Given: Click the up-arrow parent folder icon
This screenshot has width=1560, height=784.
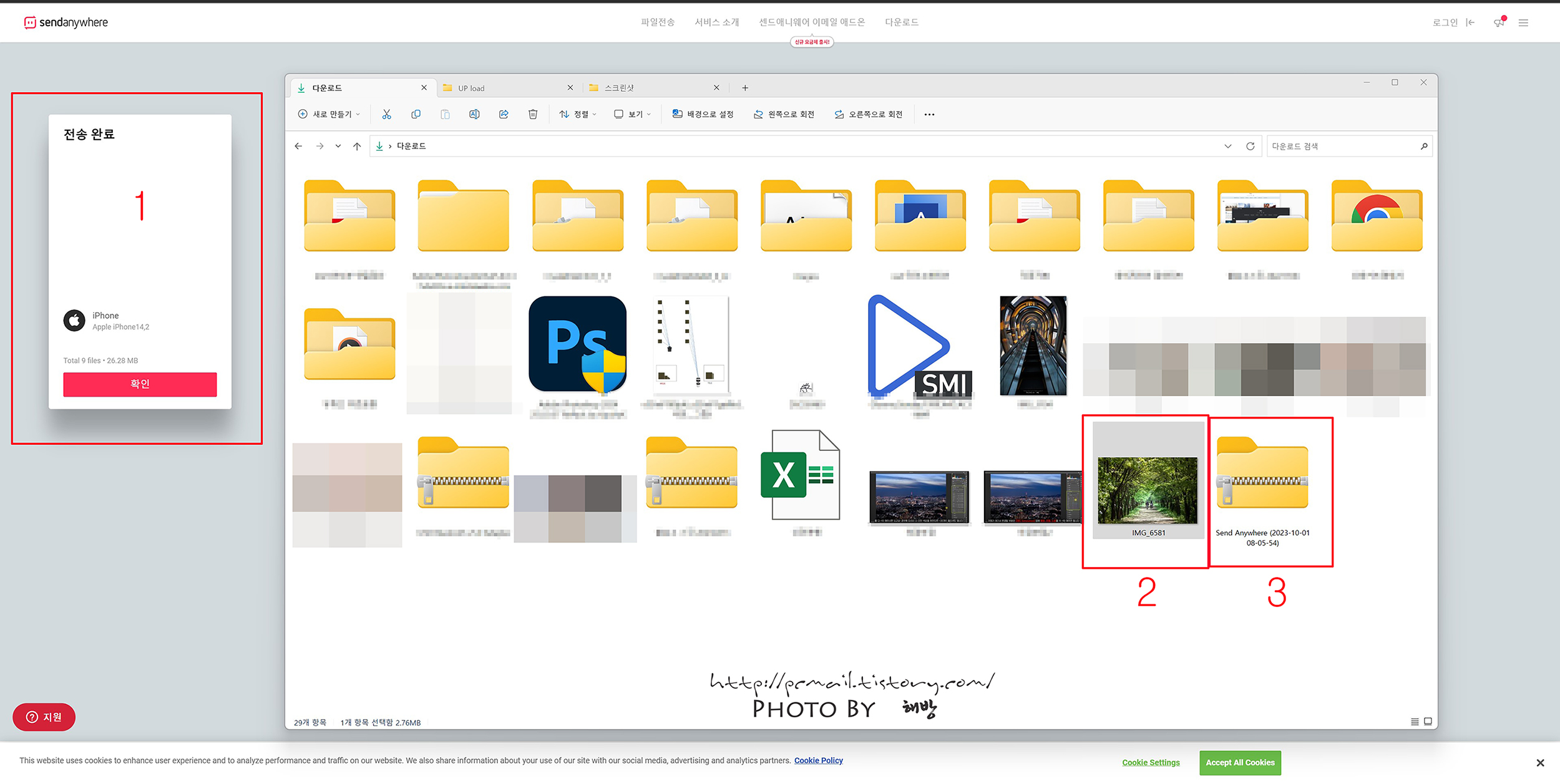Looking at the screenshot, I should [x=356, y=146].
